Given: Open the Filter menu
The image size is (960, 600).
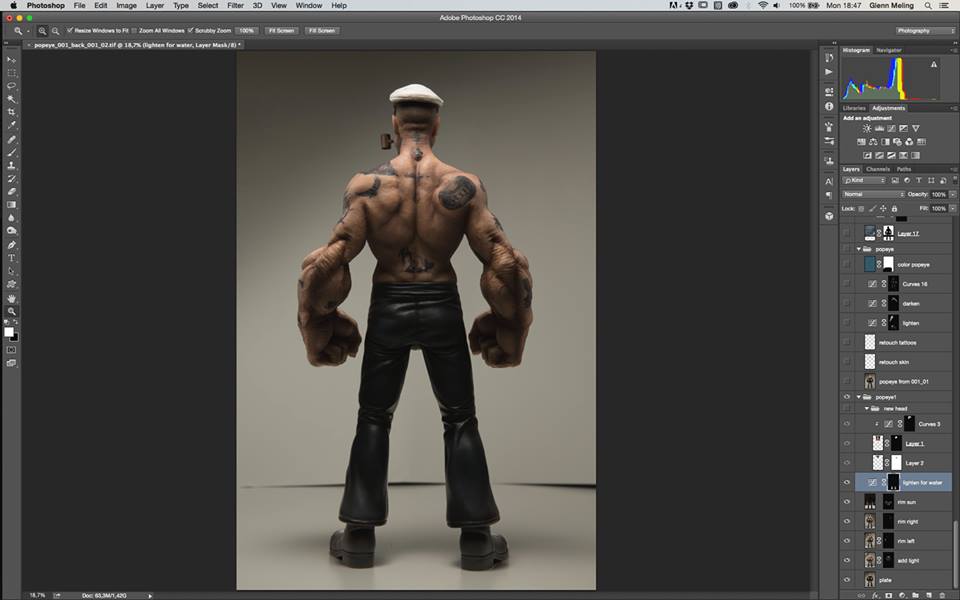Looking at the screenshot, I should [235, 6].
